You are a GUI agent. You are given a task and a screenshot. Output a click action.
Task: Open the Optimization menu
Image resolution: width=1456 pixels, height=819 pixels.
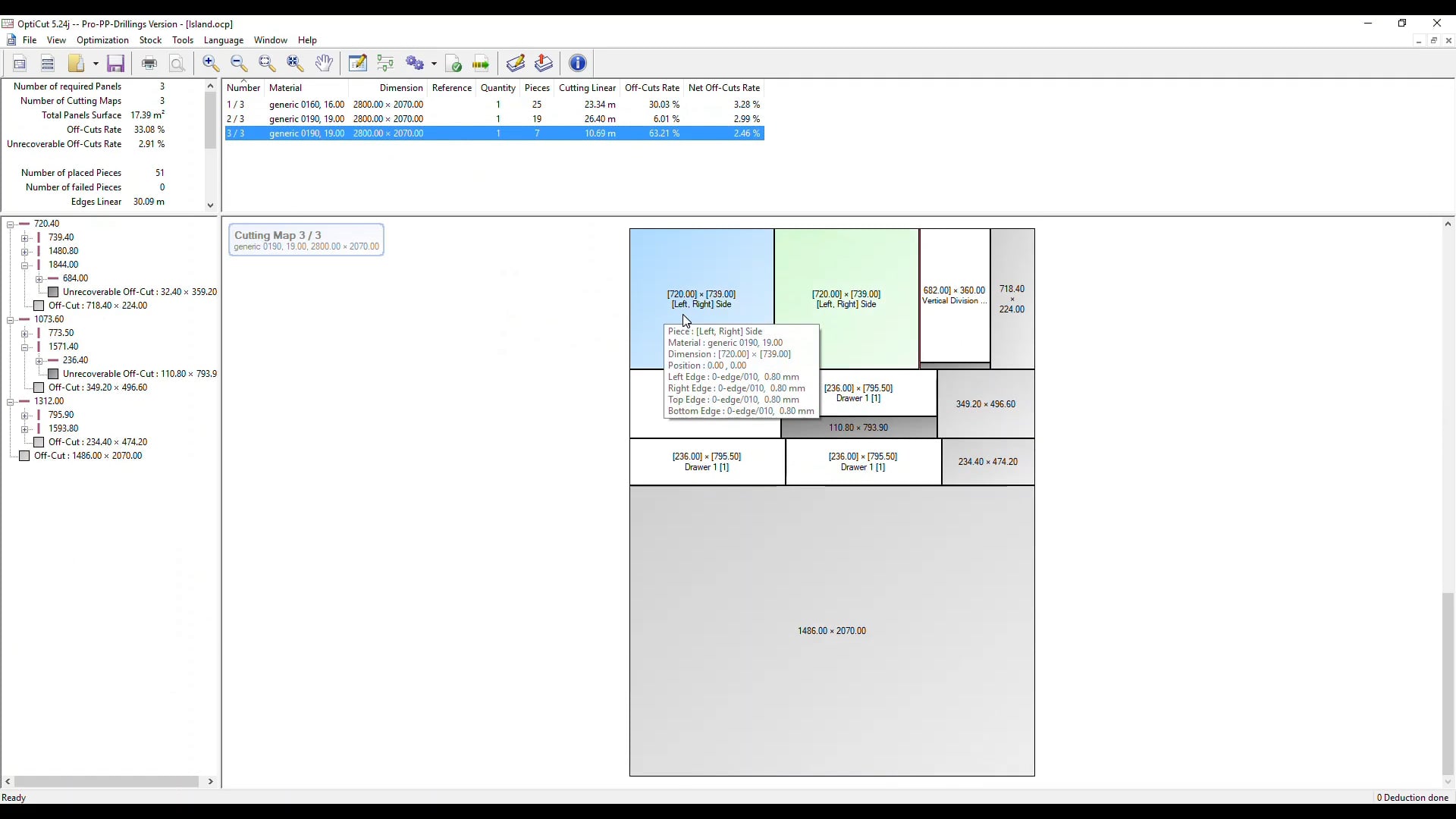[103, 41]
